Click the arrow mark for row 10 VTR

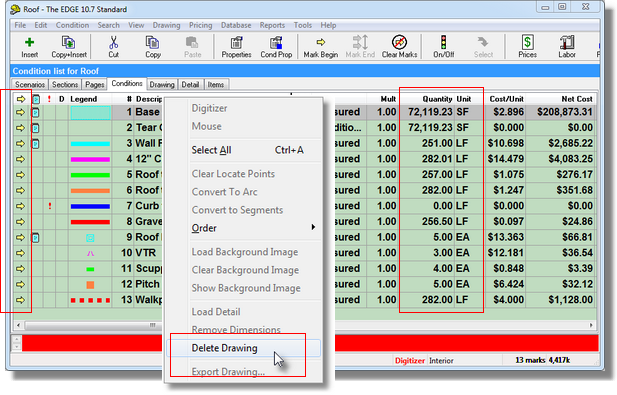(20, 253)
